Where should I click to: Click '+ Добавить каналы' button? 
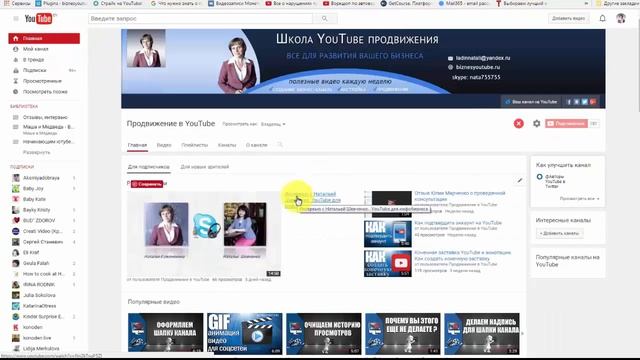tap(559, 233)
